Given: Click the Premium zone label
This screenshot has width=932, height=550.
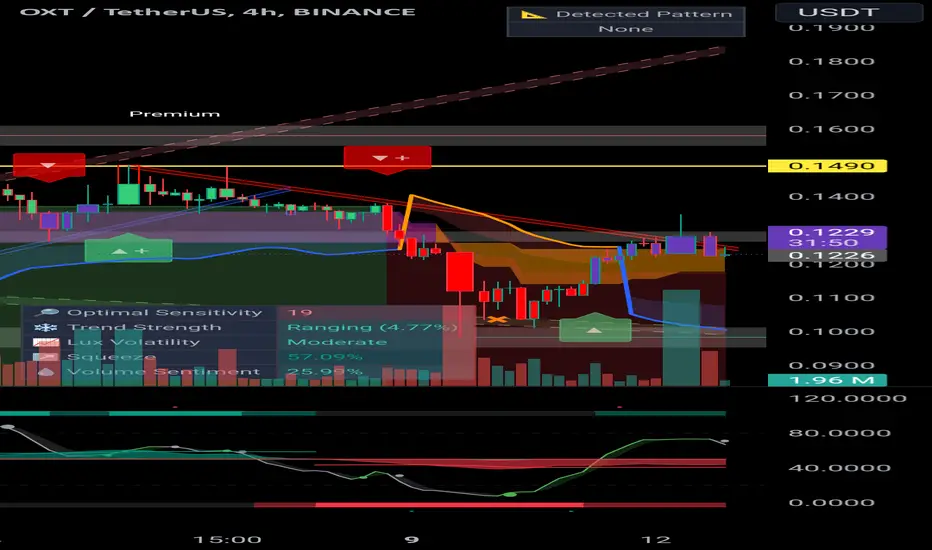Looking at the screenshot, I should [175, 114].
